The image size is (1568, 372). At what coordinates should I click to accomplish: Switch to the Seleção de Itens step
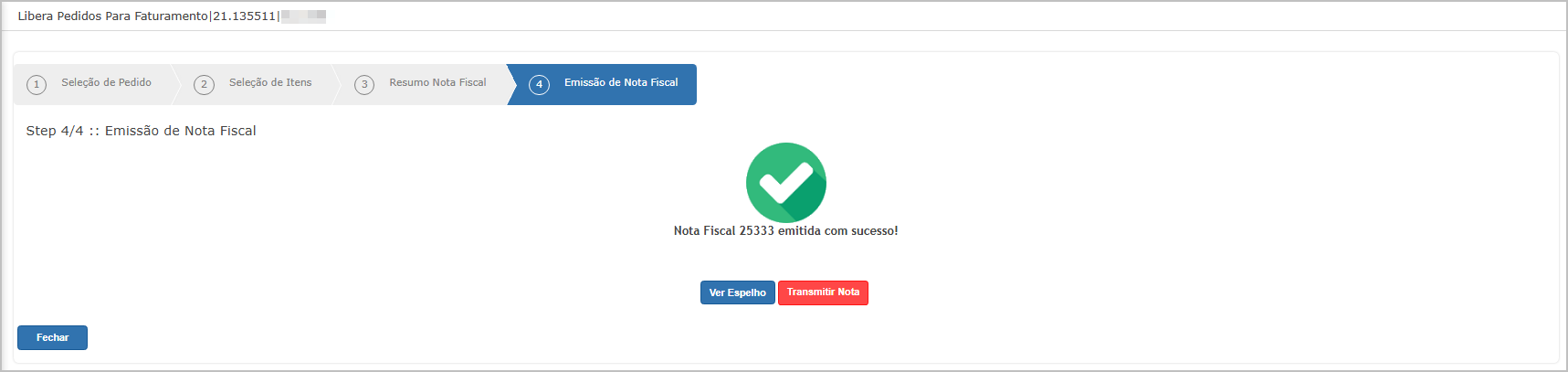click(270, 83)
